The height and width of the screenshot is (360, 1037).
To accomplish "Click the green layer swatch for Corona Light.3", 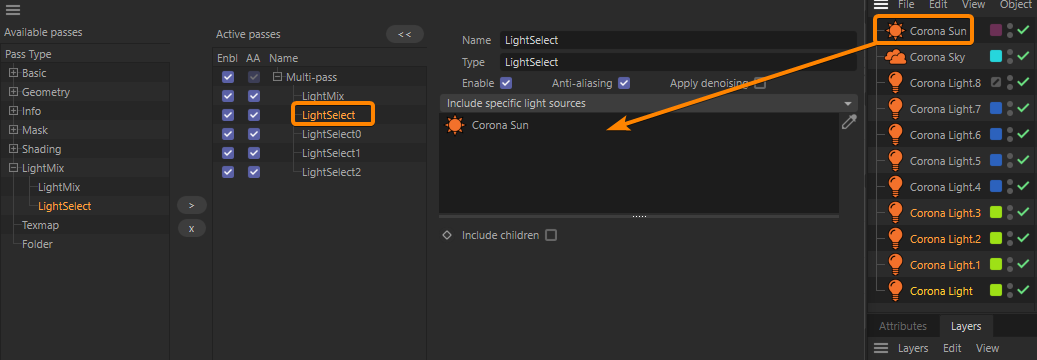I will pyautogui.click(x=995, y=213).
